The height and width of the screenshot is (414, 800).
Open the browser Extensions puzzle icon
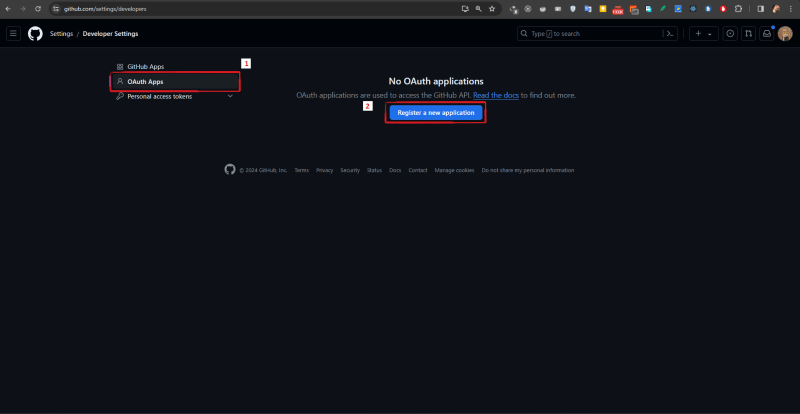coord(738,9)
